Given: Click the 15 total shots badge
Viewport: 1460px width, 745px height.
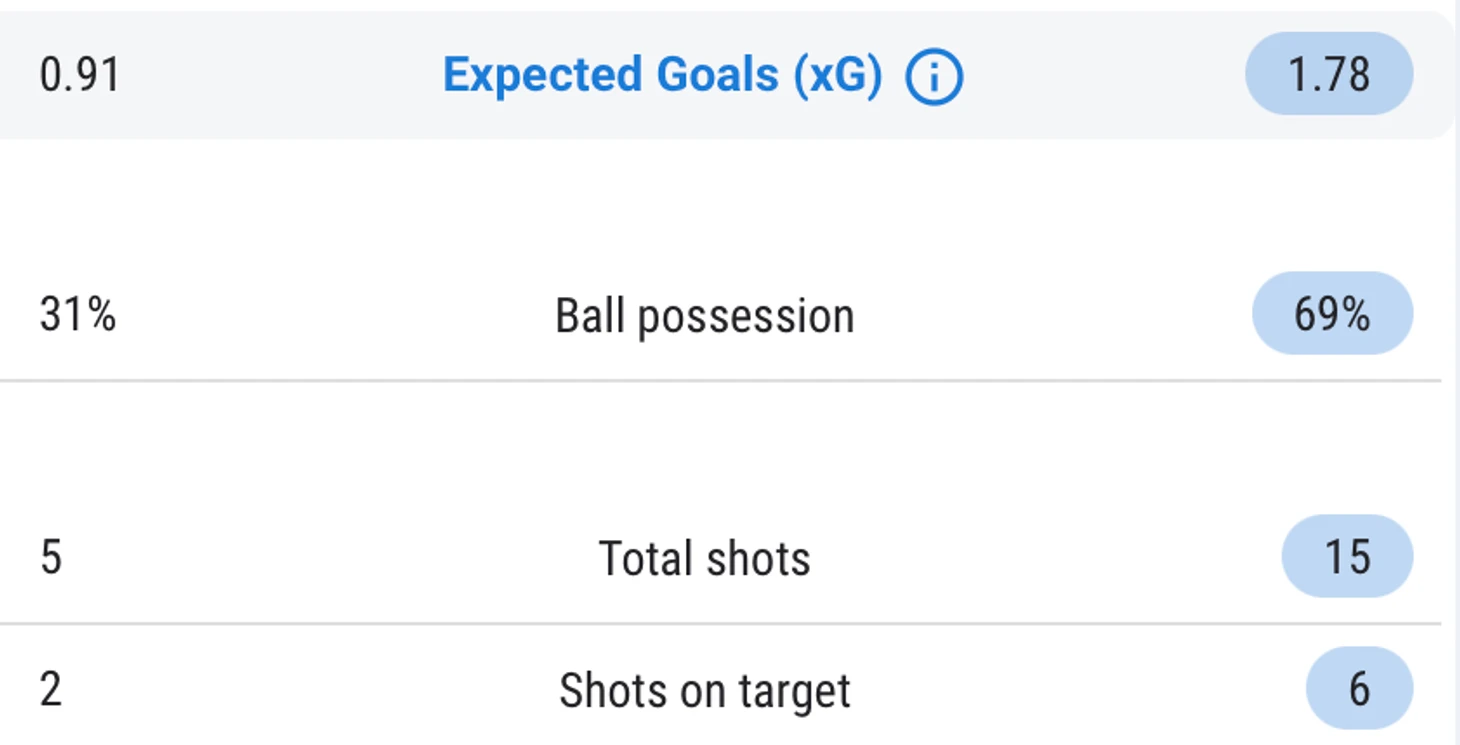Looking at the screenshot, I should point(1348,556).
